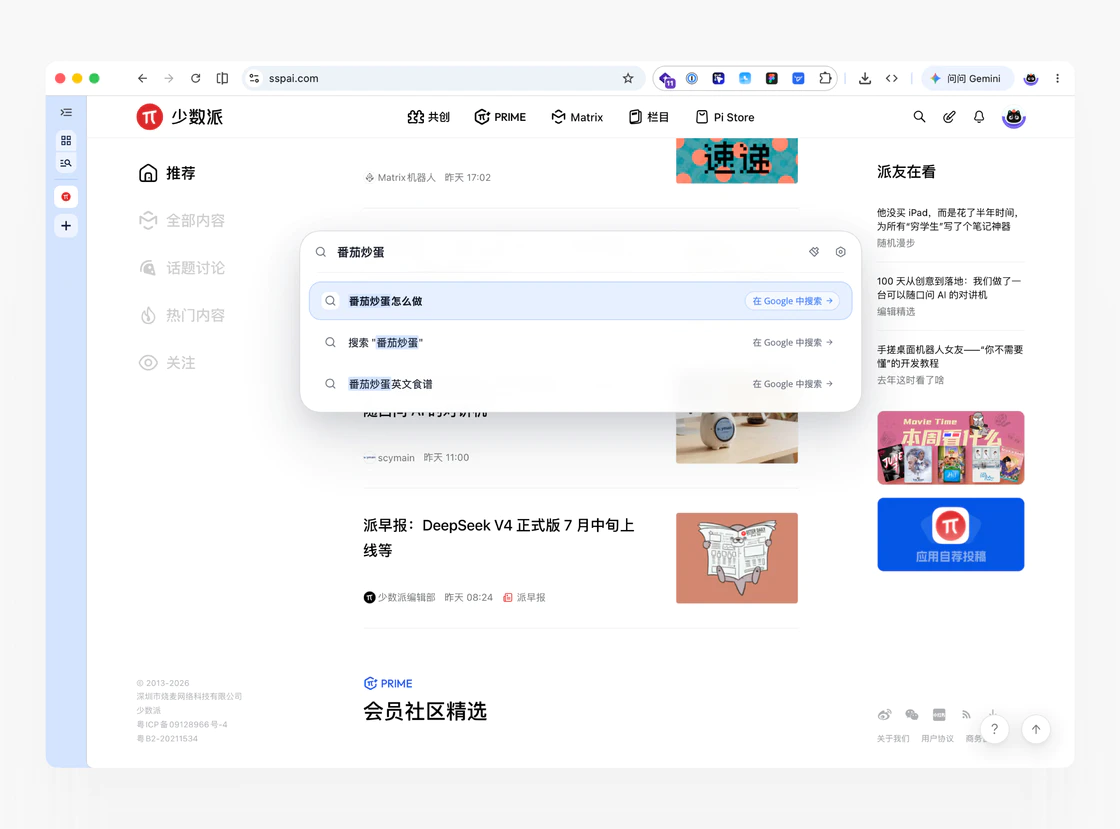This screenshot has width=1120, height=829.
Task: Open the PRIME navigation item
Action: [500, 117]
